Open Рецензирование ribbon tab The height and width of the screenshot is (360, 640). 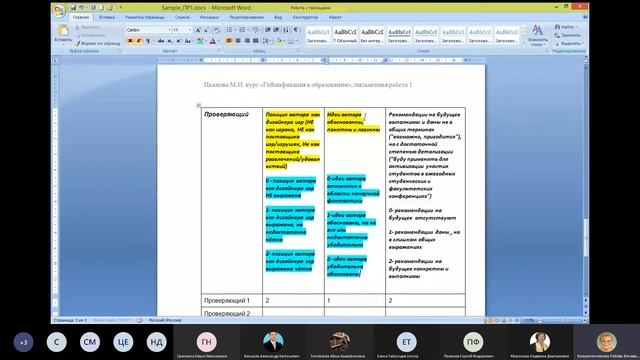[247, 18]
